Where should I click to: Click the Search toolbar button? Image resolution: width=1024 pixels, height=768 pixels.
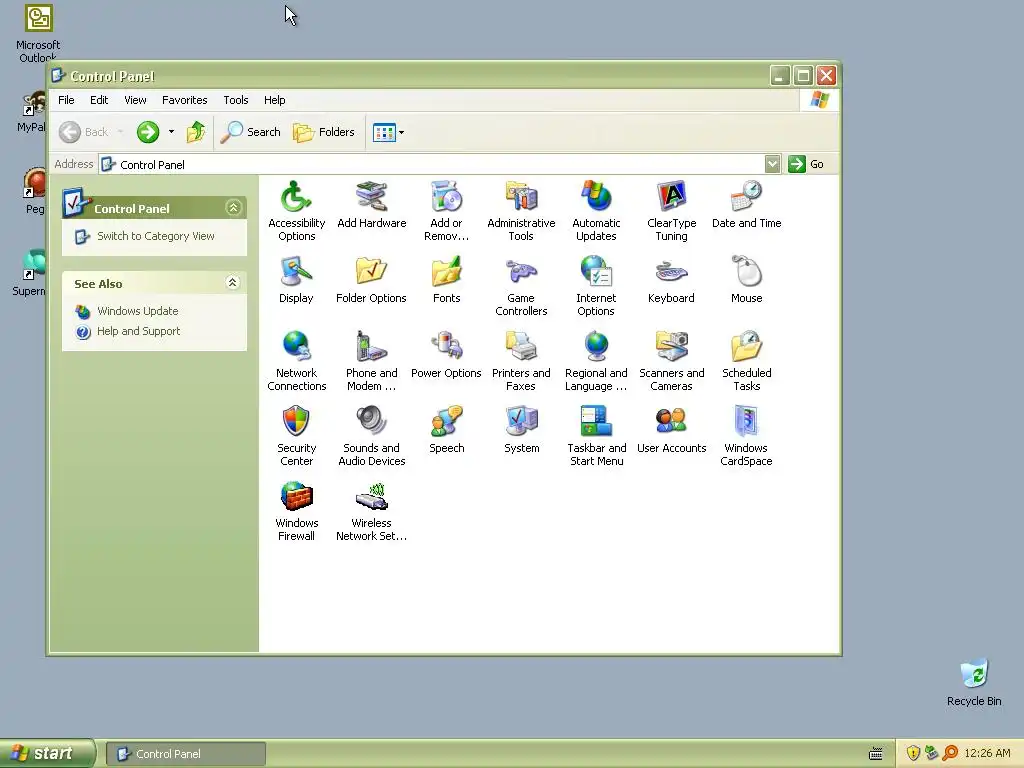[250, 132]
